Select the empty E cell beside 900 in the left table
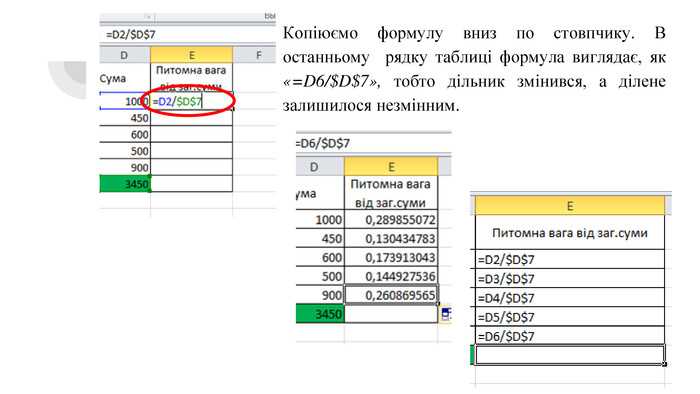The height and width of the screenshot is (394, 700). (192, 167)
